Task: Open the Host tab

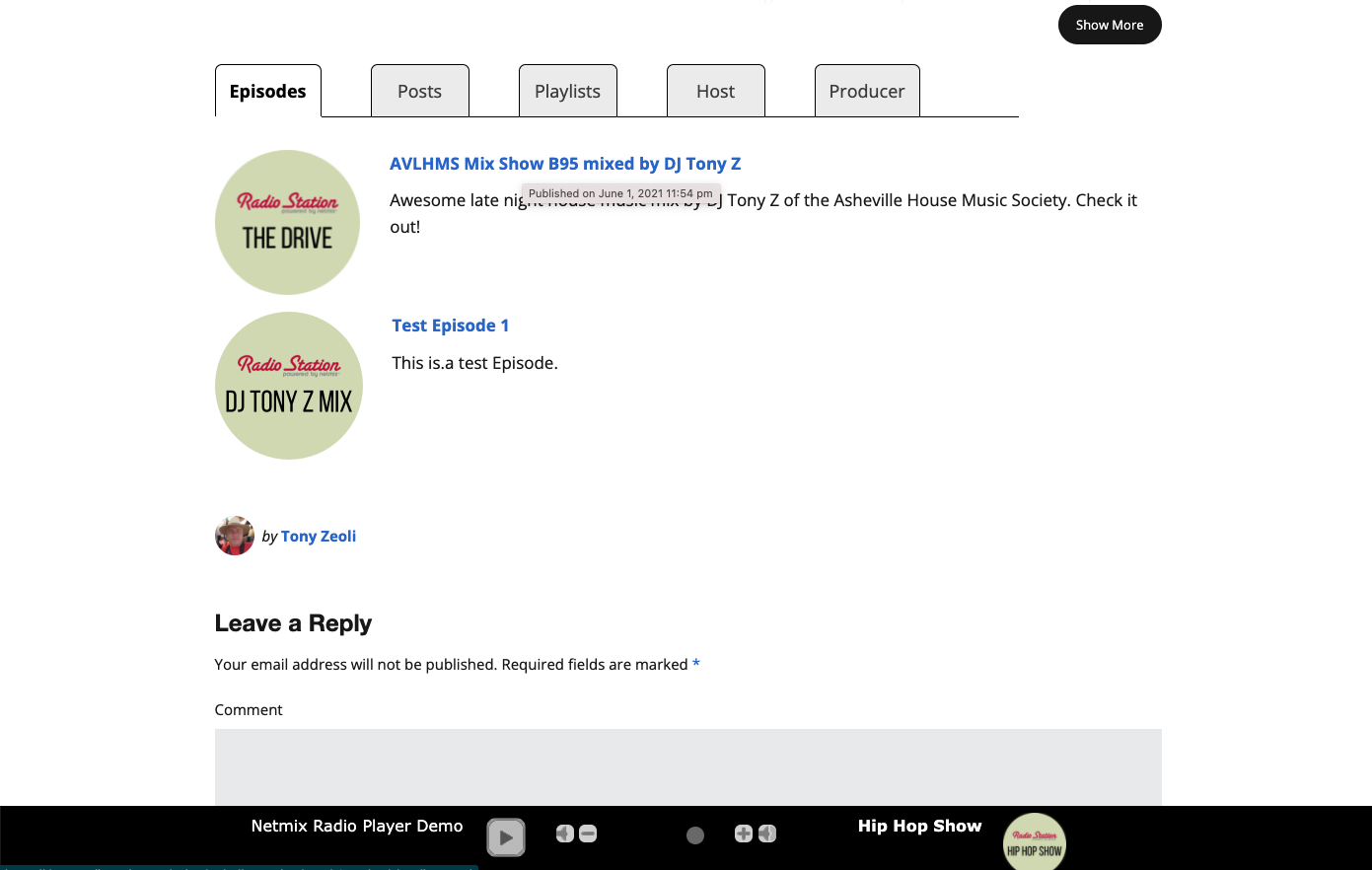Action: 715,91
